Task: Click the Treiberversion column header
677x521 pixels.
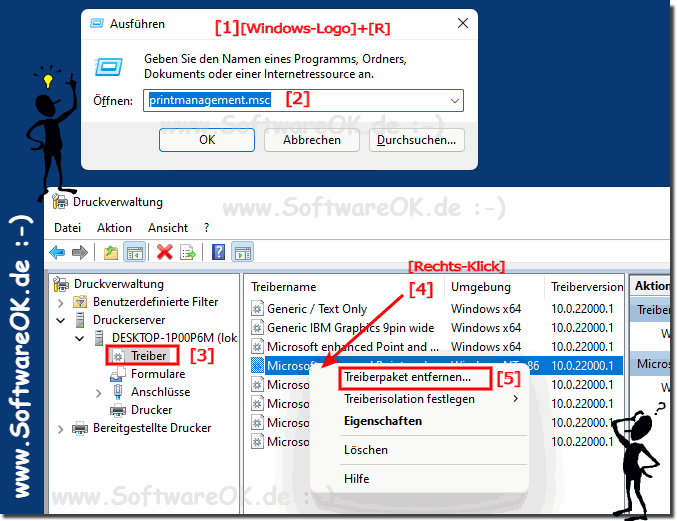Action: (x=587, y=287)
